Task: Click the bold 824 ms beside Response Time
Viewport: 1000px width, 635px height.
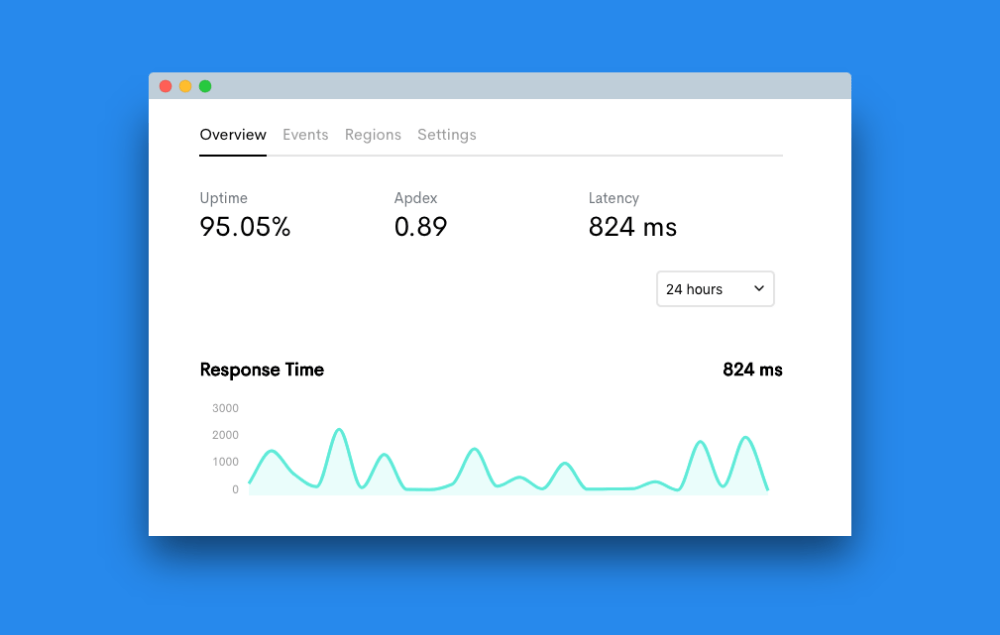Action: pos(753,370)
